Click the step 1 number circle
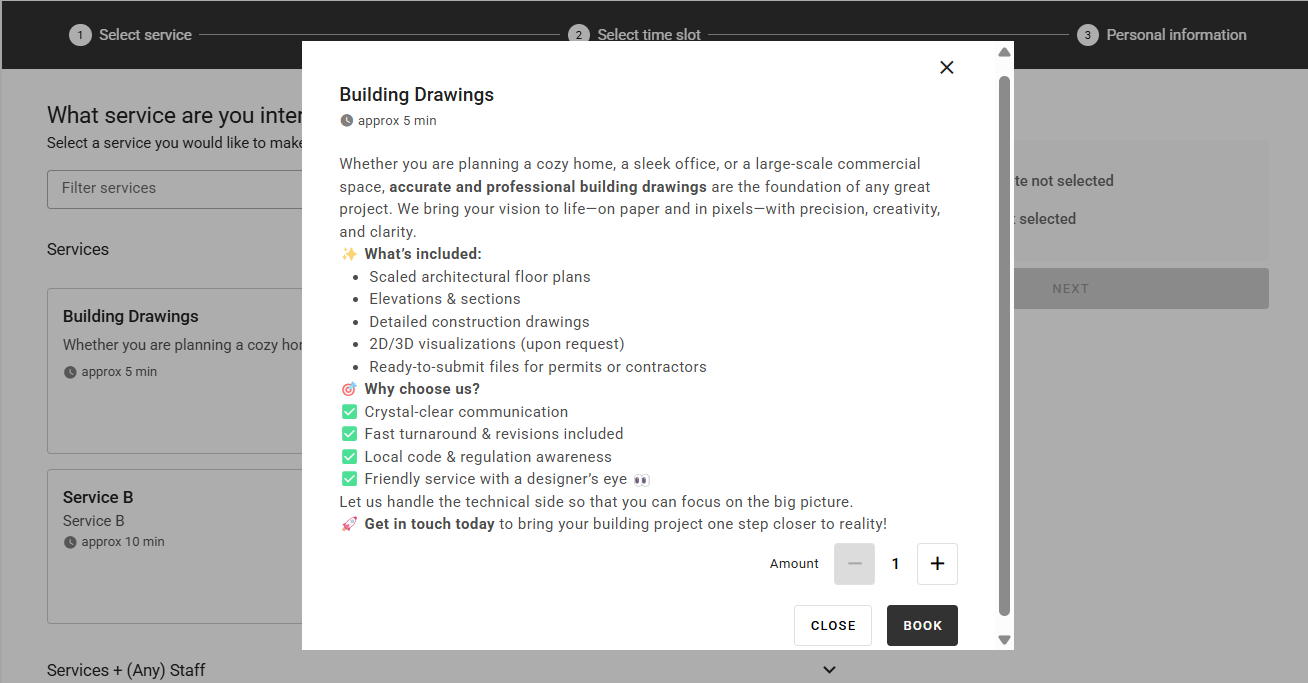This screenshot has height=683, width=1308. coord(80,35)
